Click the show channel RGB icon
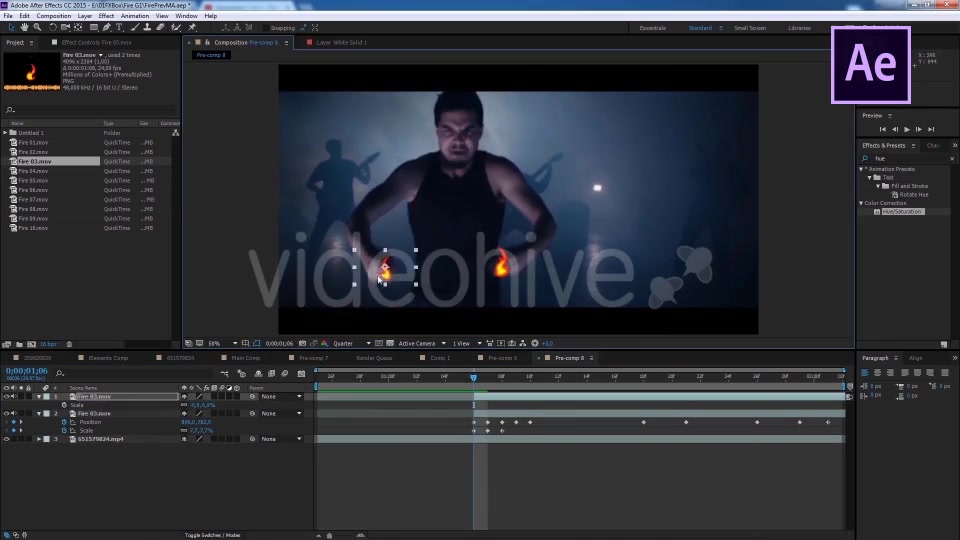960x540 pixels. 324,343
